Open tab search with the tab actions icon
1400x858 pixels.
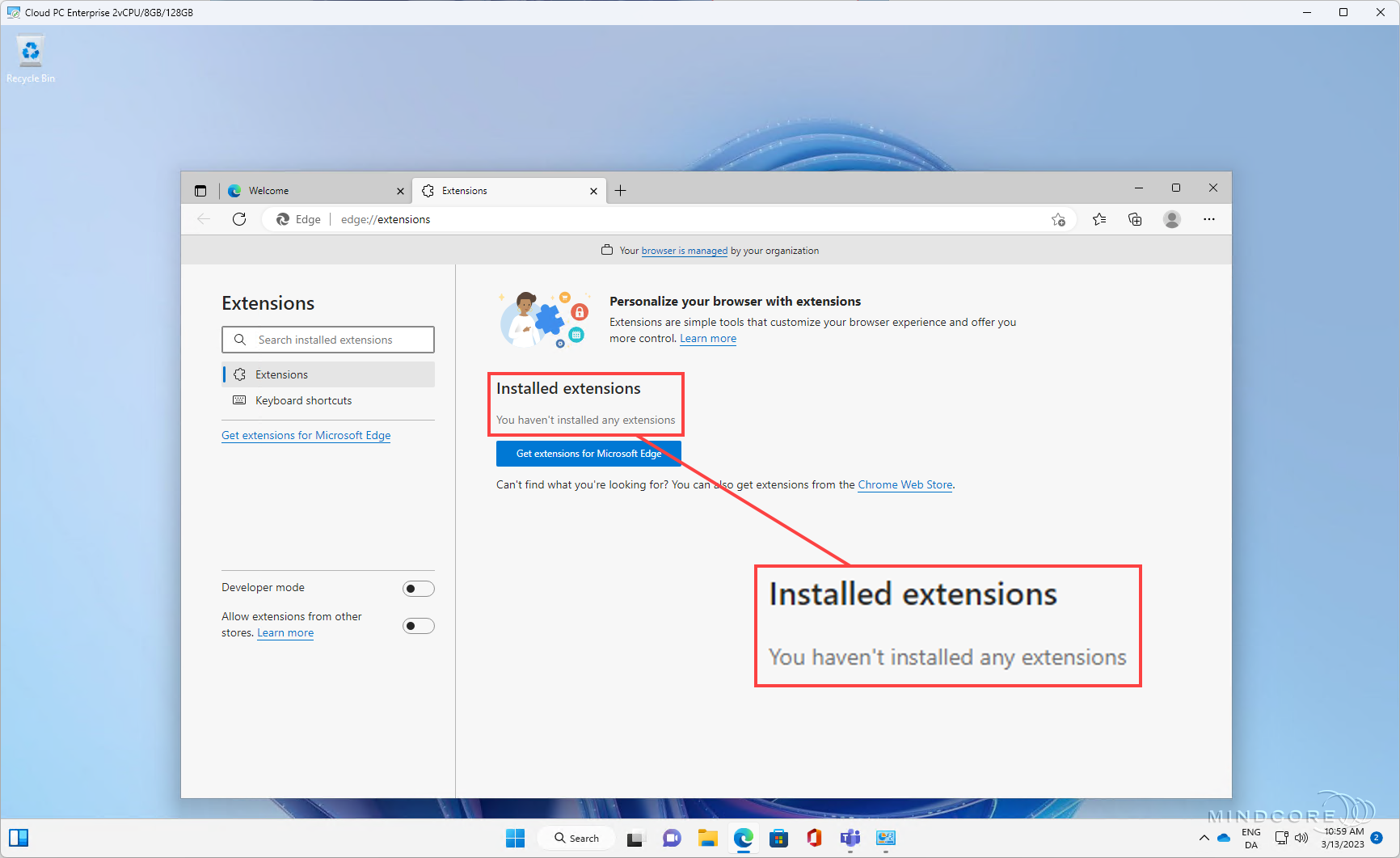coord(200,190)
